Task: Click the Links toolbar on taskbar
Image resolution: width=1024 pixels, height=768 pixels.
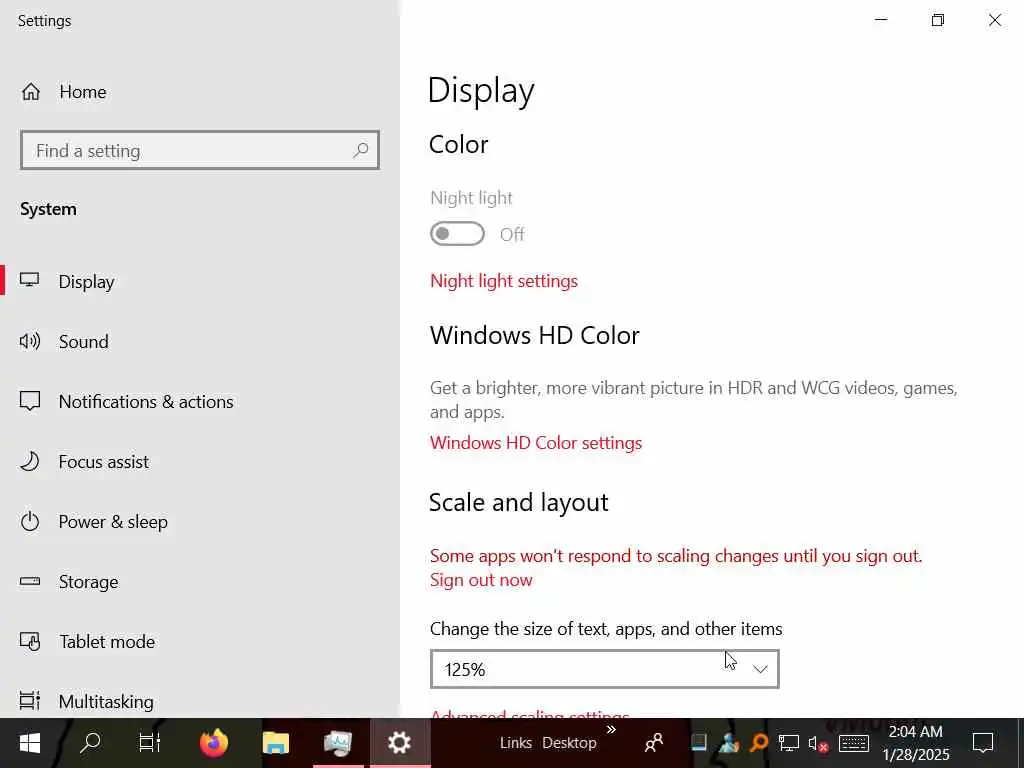Action: (515, 743)
